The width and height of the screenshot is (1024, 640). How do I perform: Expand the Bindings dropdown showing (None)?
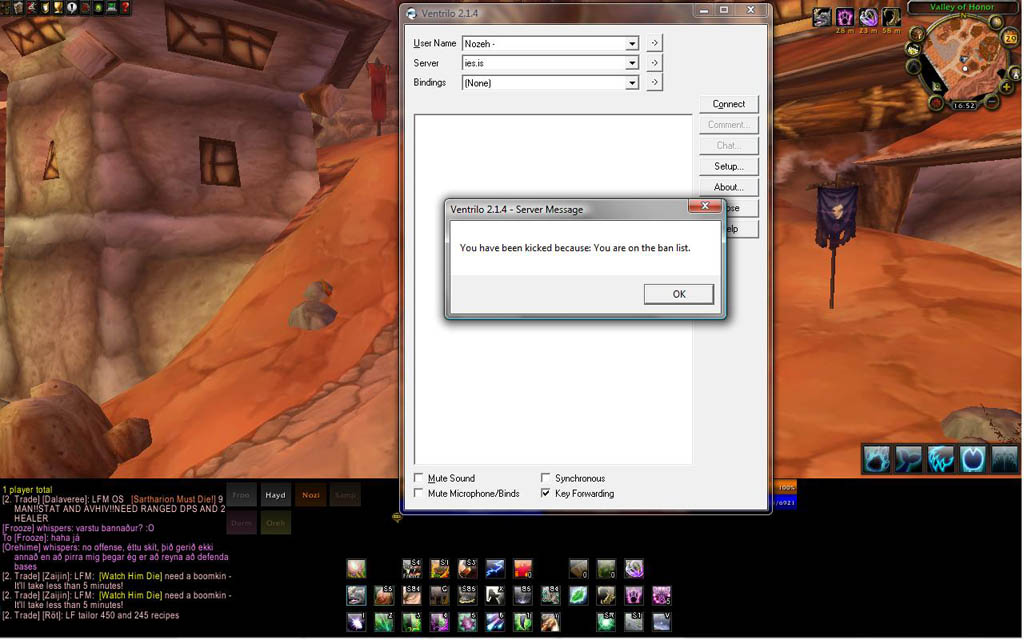(x=632, y=83)
